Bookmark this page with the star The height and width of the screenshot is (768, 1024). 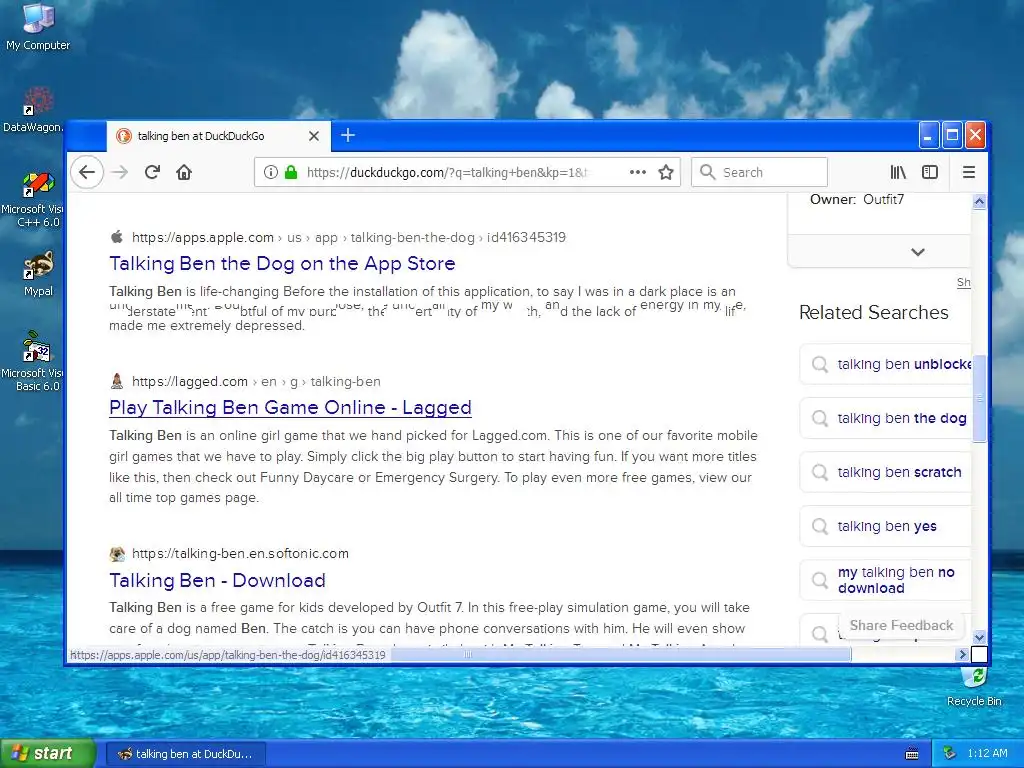pyautogui.click(x=666, y=172)
